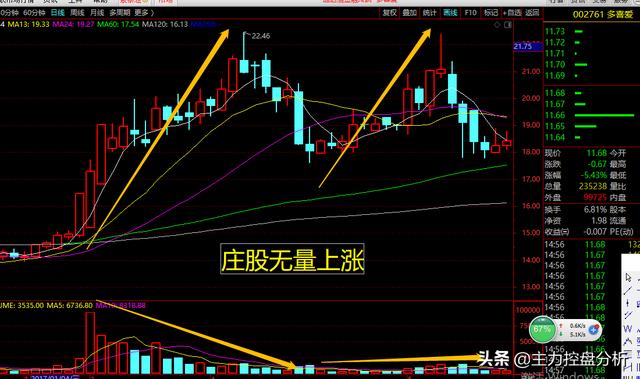Expand the 更多 periods list
Image resolution: width=640 pixels, height=379 pixels.
tap(144, 13)
